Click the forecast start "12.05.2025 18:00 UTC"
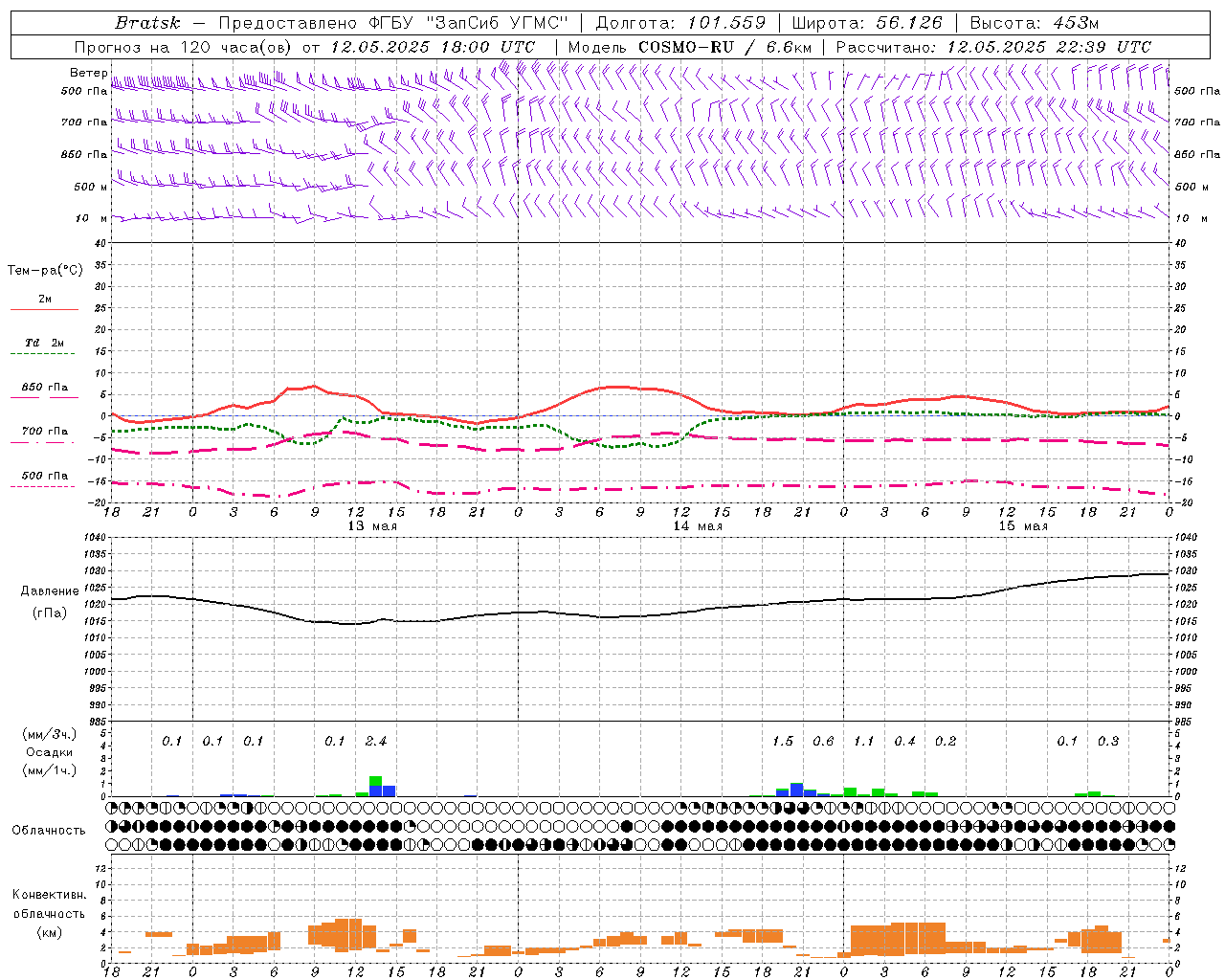This screenshot has height=980, width=1225. (433, 47)
